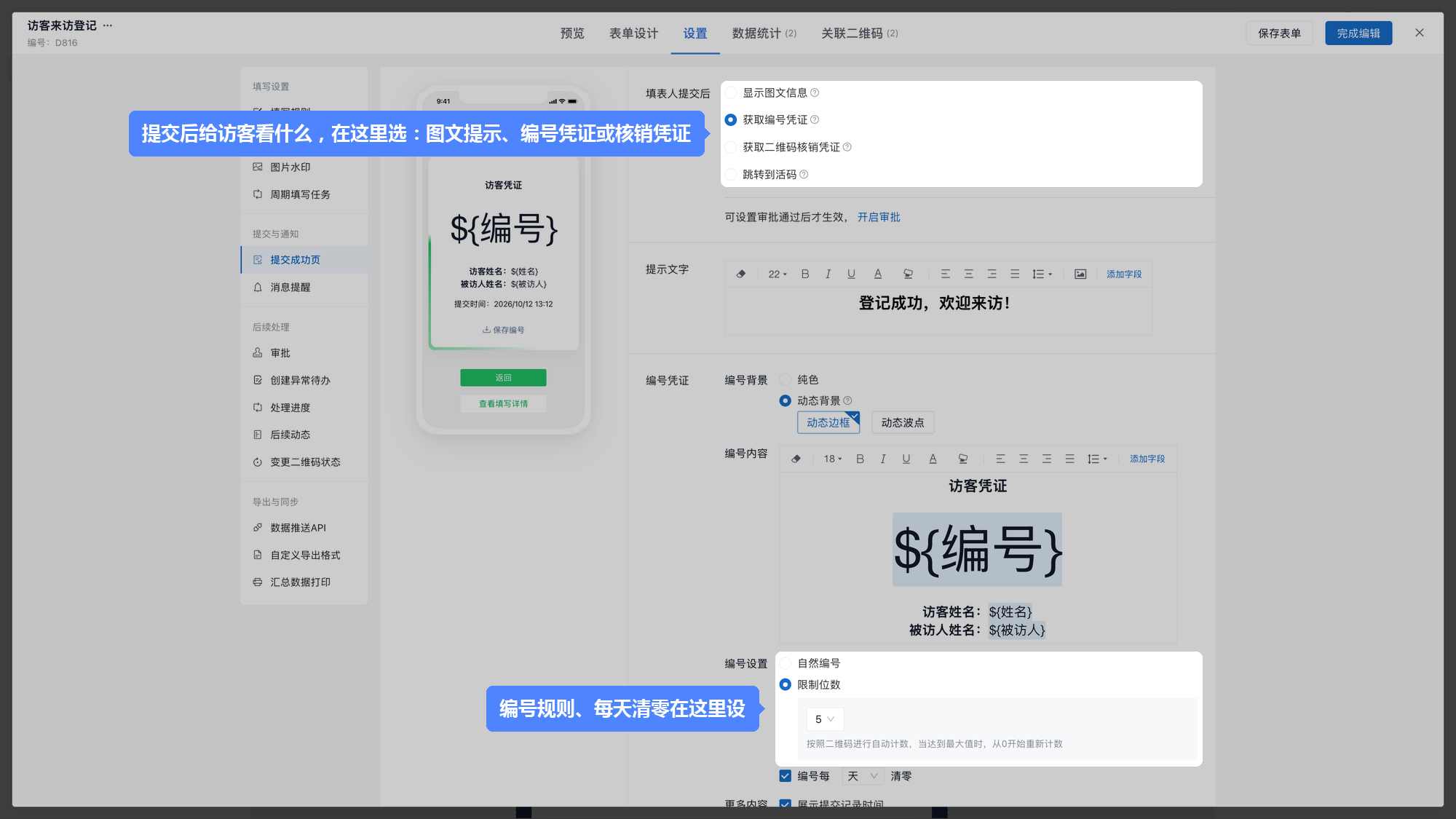Open highlight color in 编号内容 toolbar

click(x=963, y=459)
